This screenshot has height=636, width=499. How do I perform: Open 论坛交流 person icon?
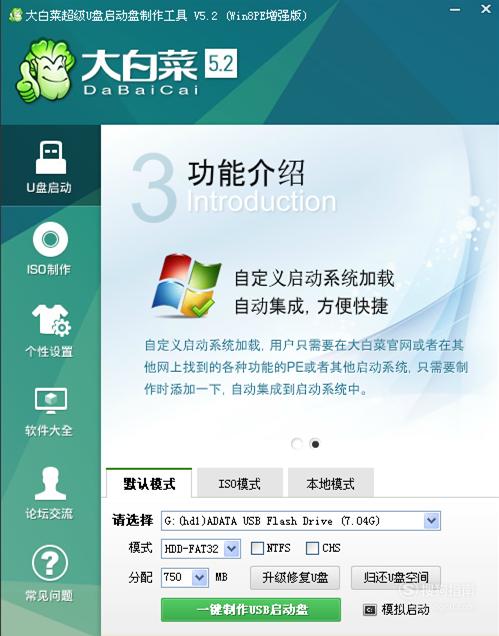tap(50, 483)
